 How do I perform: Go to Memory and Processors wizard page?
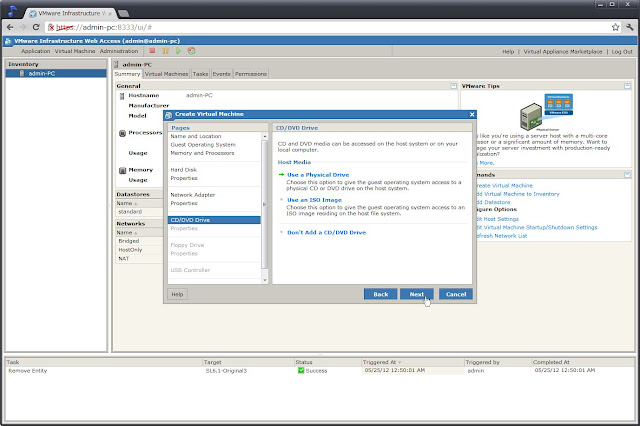202,153
